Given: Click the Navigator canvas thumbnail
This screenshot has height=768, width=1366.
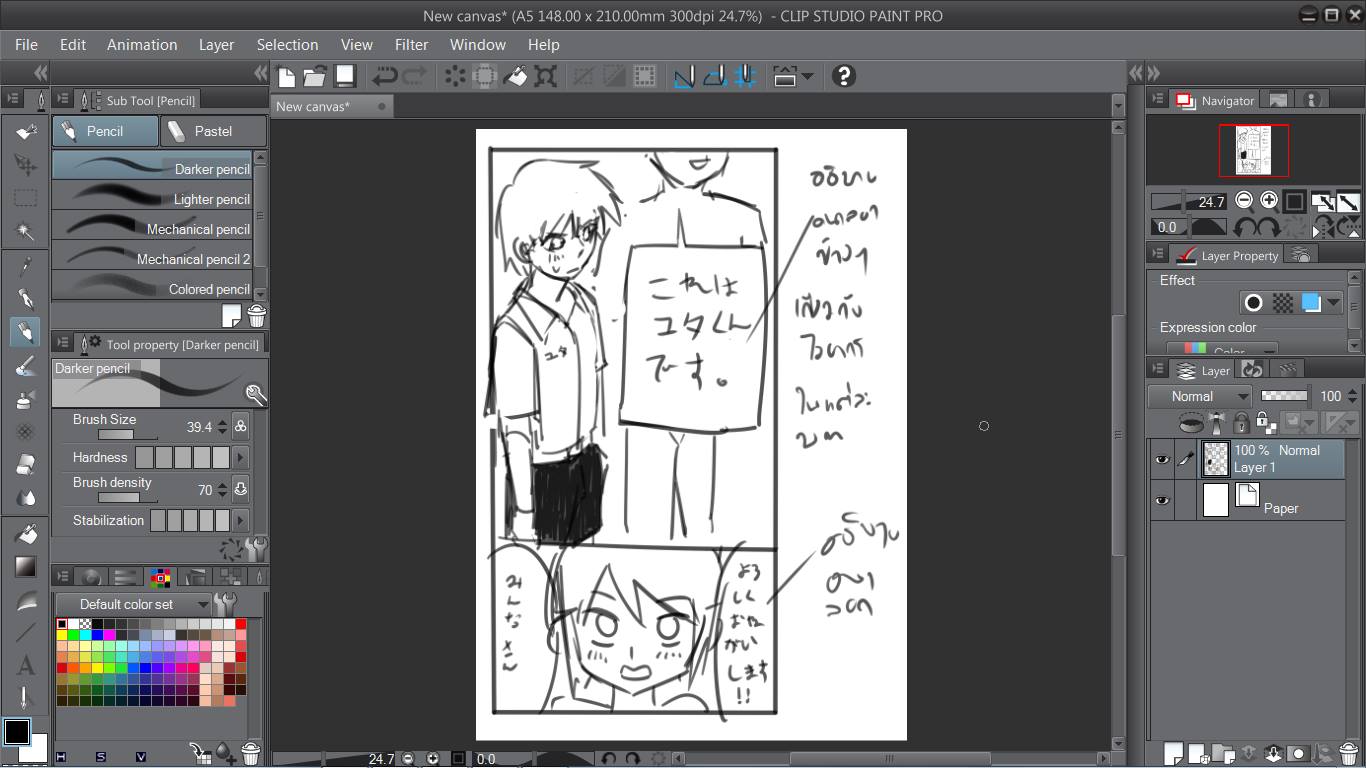Looking at the screenshot, I should click(x=1253, y=150).
